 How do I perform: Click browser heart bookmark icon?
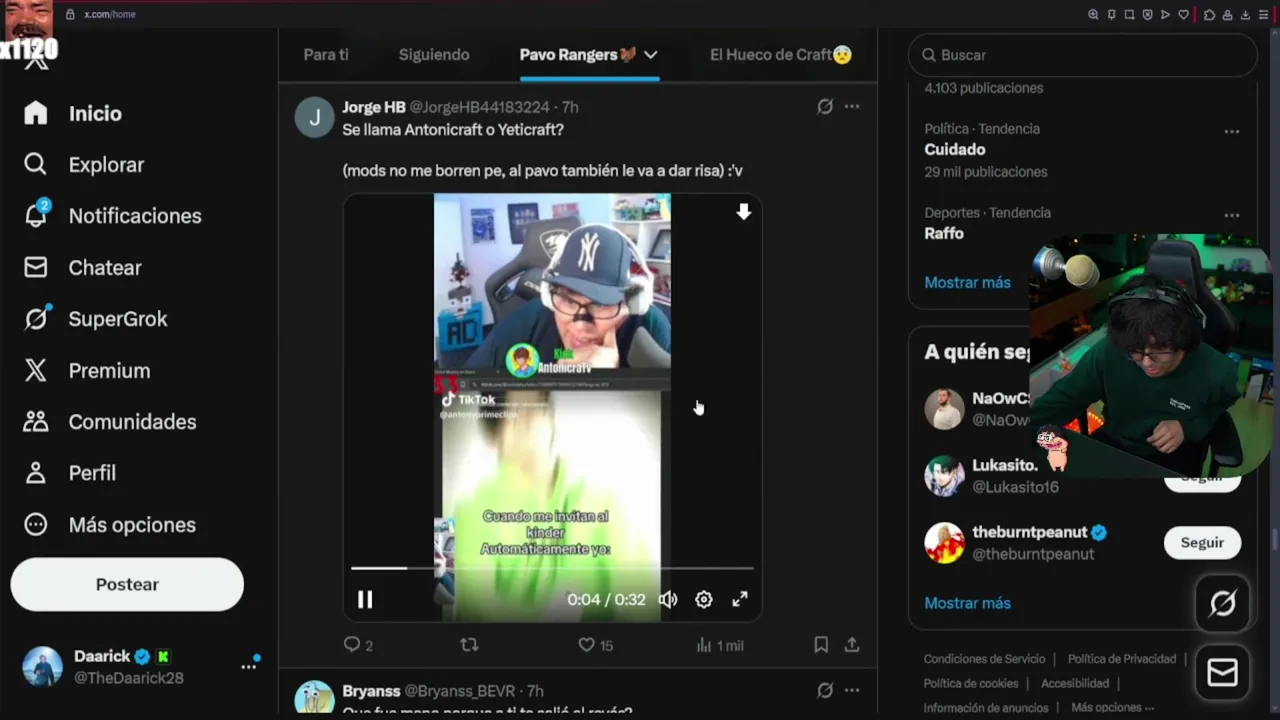pyautogui.click(x=1184, y=14)
